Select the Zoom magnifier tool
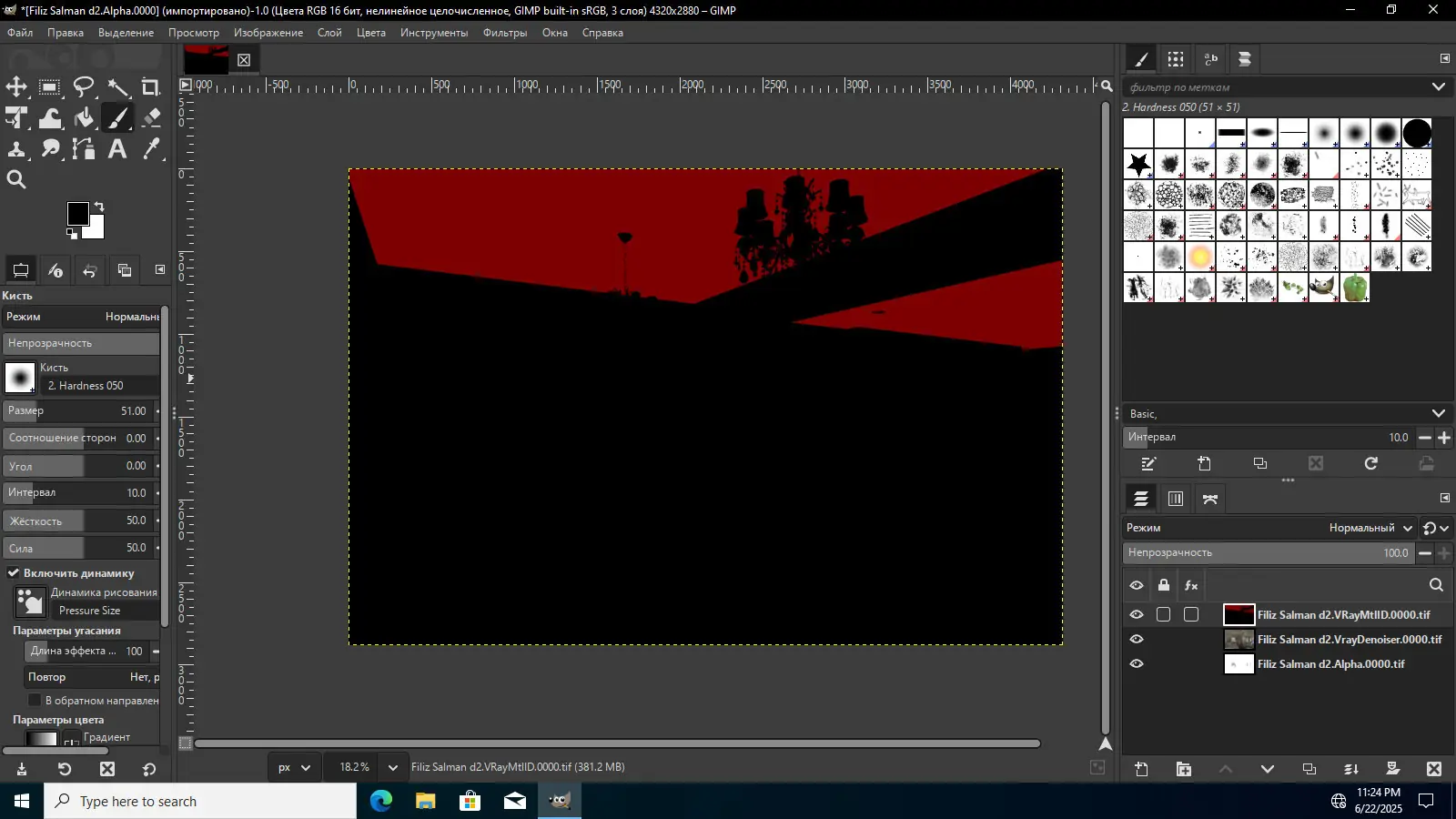 point(16,180)
